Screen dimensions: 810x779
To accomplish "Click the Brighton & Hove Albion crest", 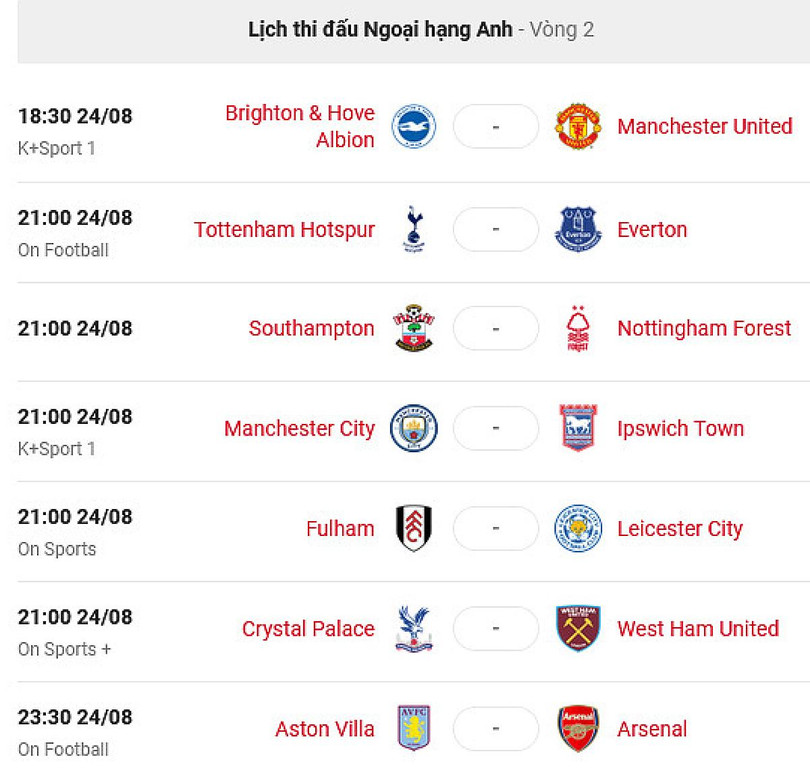I will [413, 127].
